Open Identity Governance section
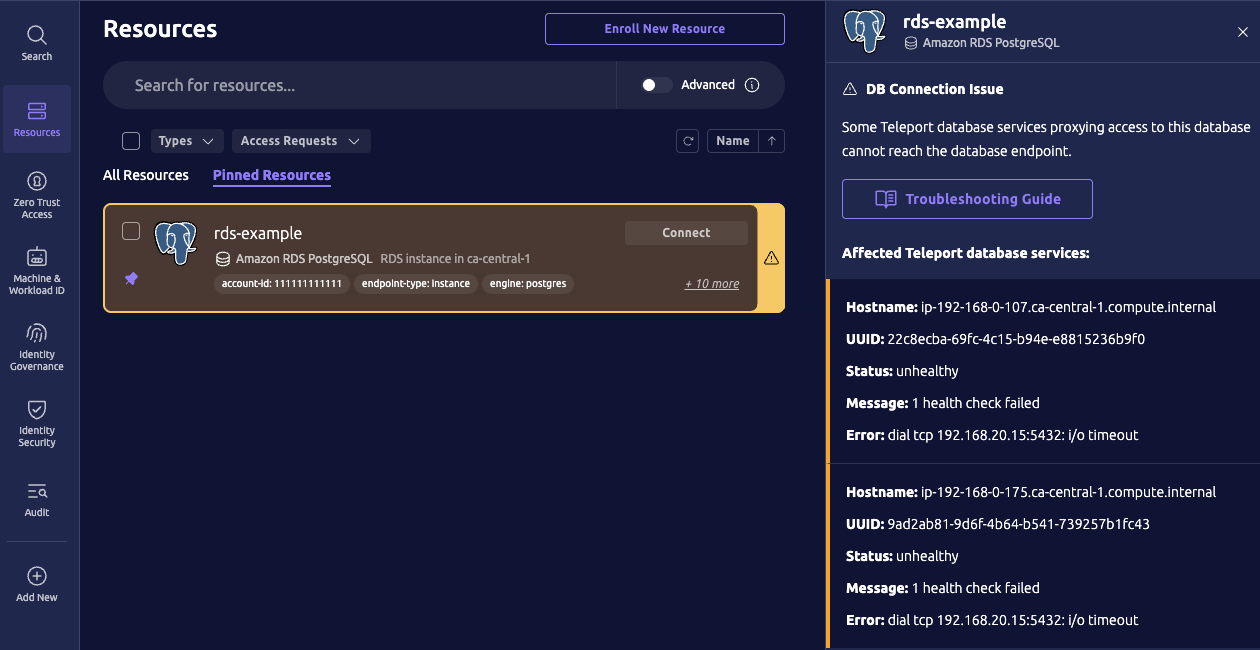The image size is (1260, 650). (37, 347)
